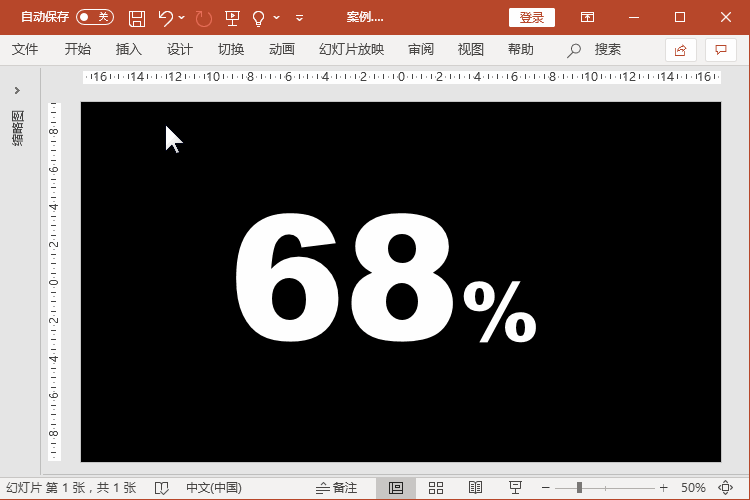Image resolution: width=750 pixels, height=500 pixels.
Task: Switch to Slide Sorter view icon
Action: click(436, 488)
